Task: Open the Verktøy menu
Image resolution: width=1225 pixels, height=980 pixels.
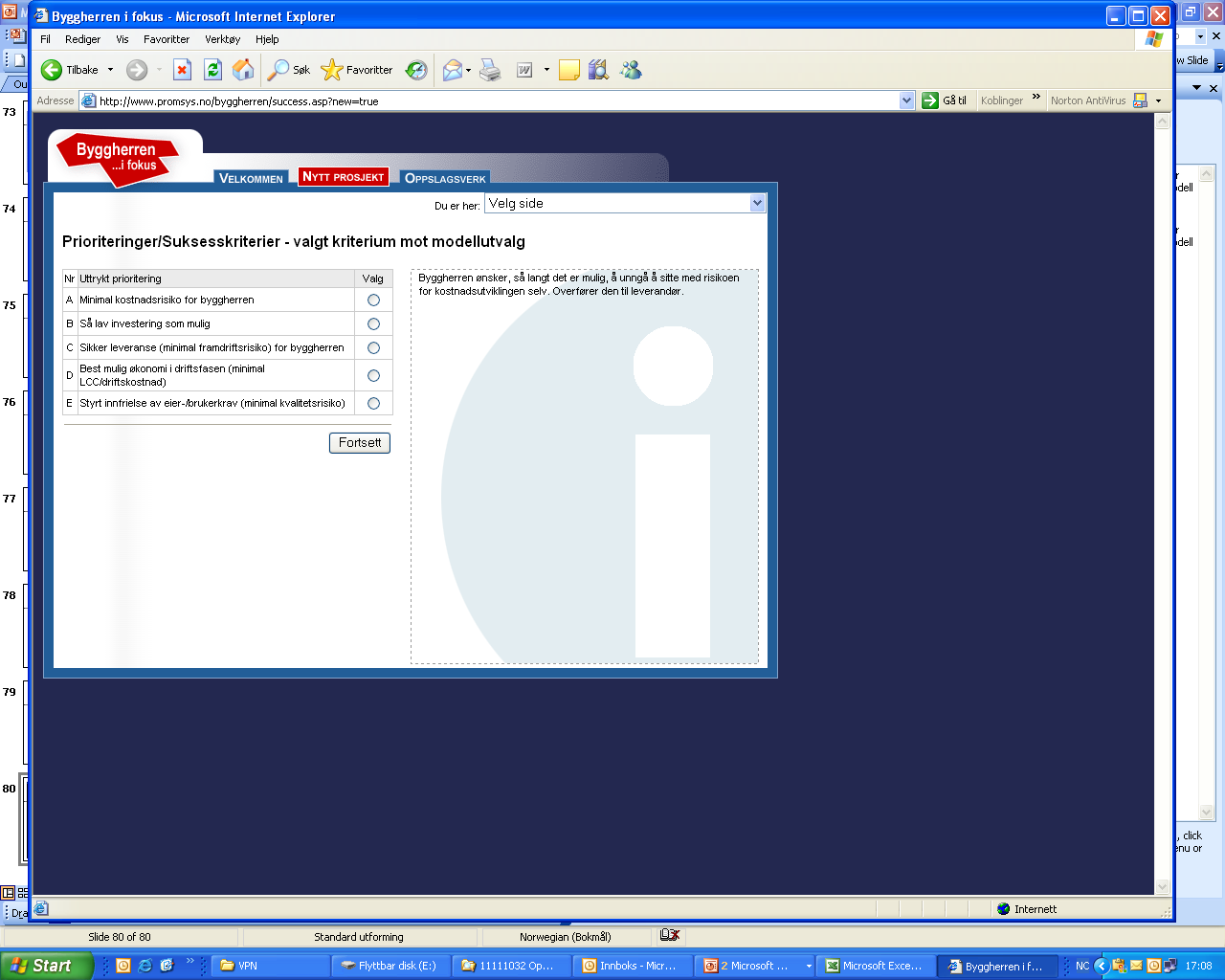Action: tap(223, 39)
